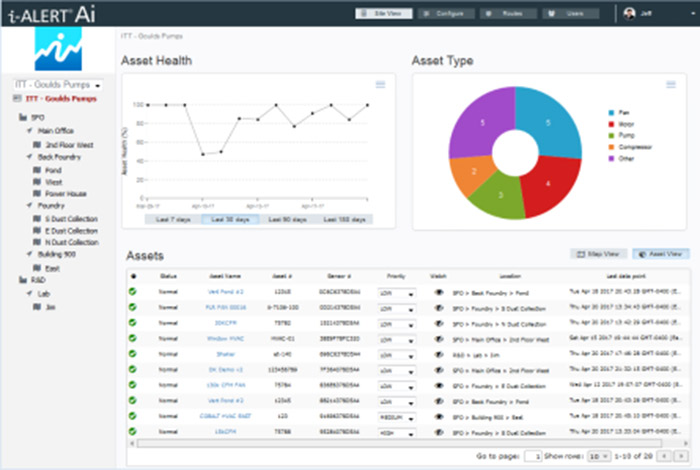Click green status check for Window HVAC row
700x470 pixels.
pos(133,338)
